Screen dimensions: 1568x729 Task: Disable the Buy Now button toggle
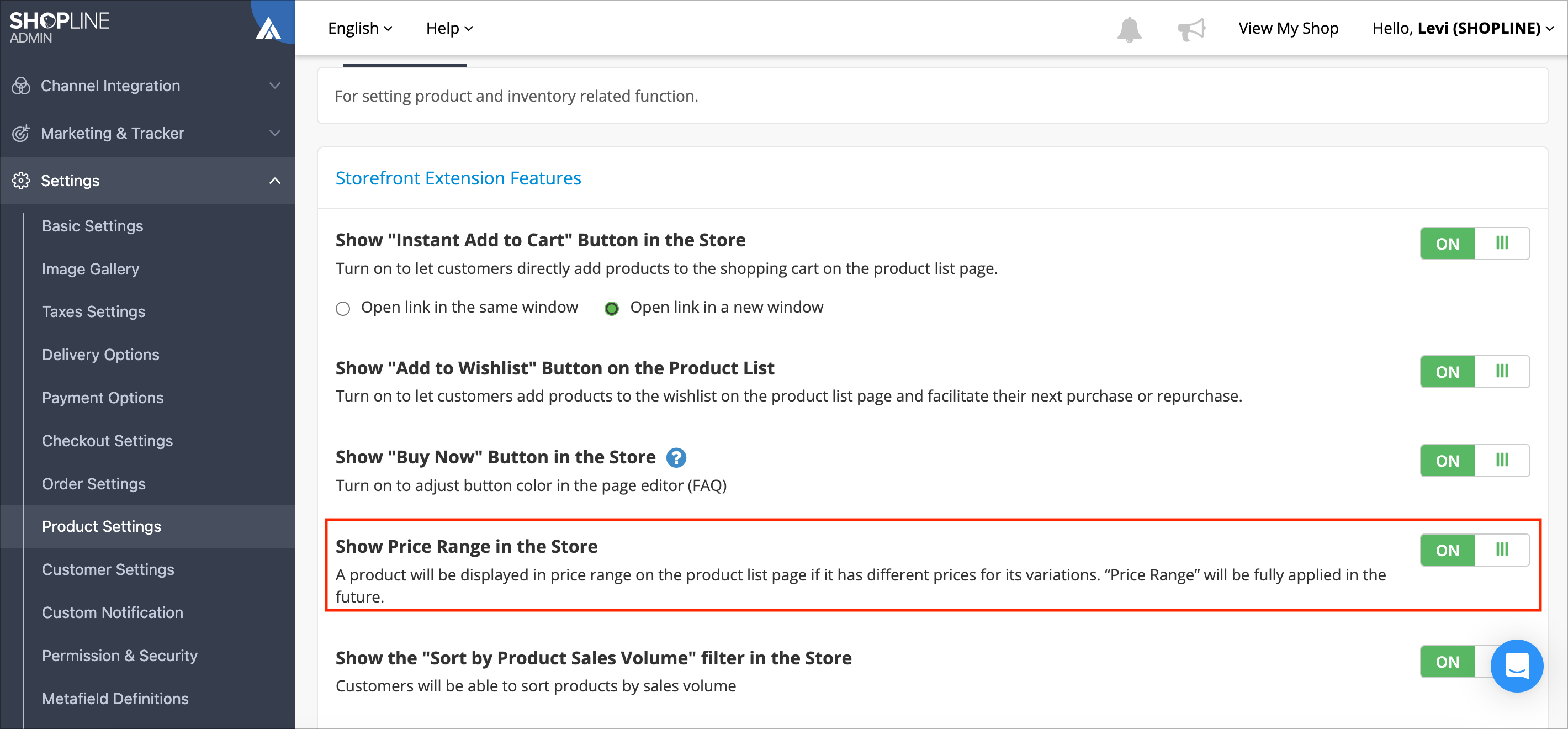tap(1474, 461)
